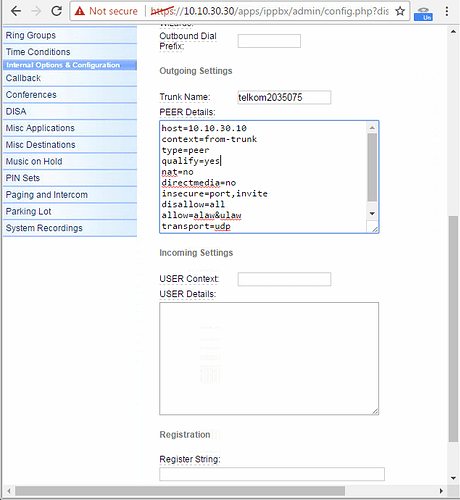Click the Trunk Name input field

(x=284, y=97)
